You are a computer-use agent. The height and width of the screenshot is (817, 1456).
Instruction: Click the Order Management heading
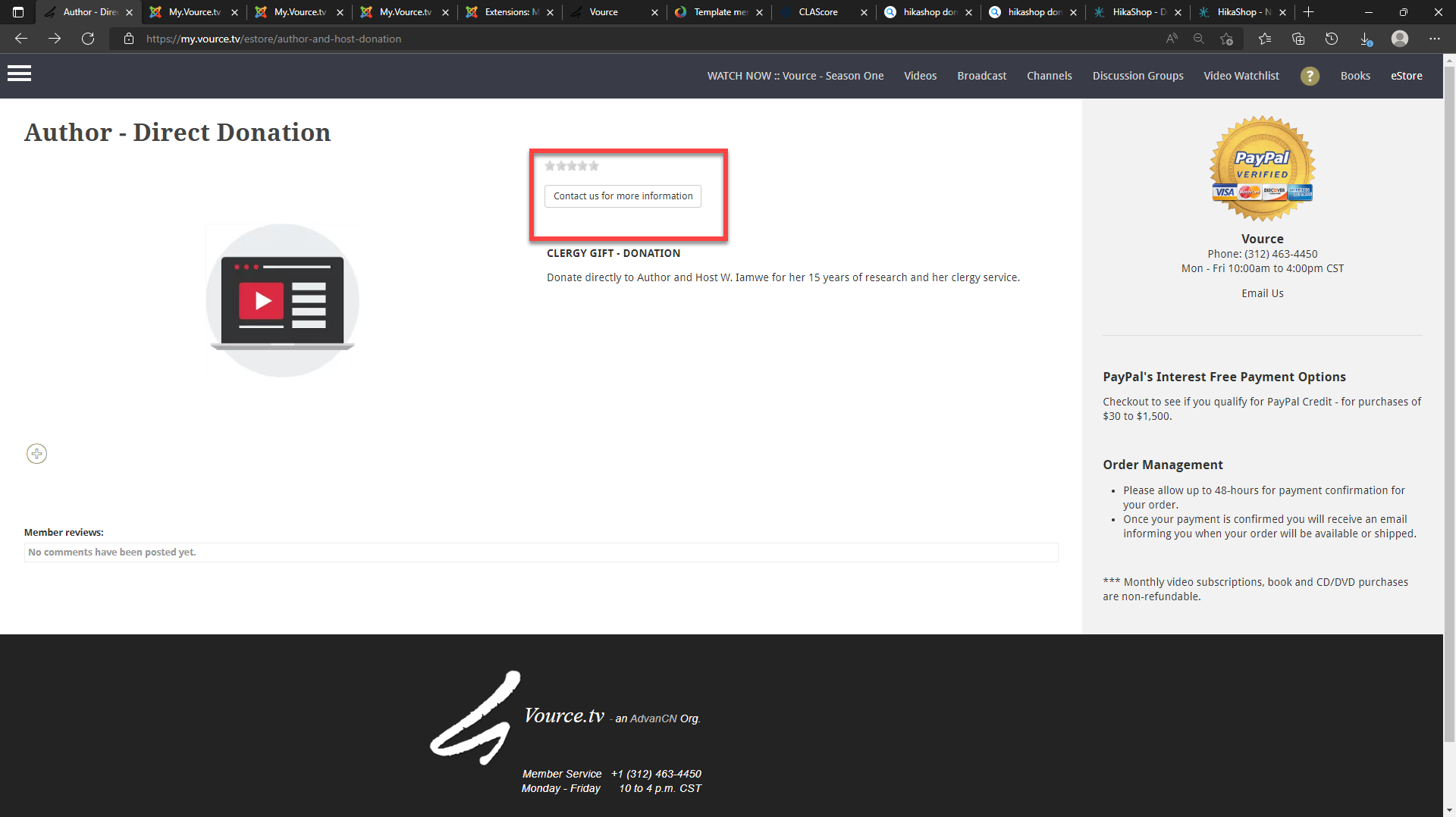(x=1163, y=465)
